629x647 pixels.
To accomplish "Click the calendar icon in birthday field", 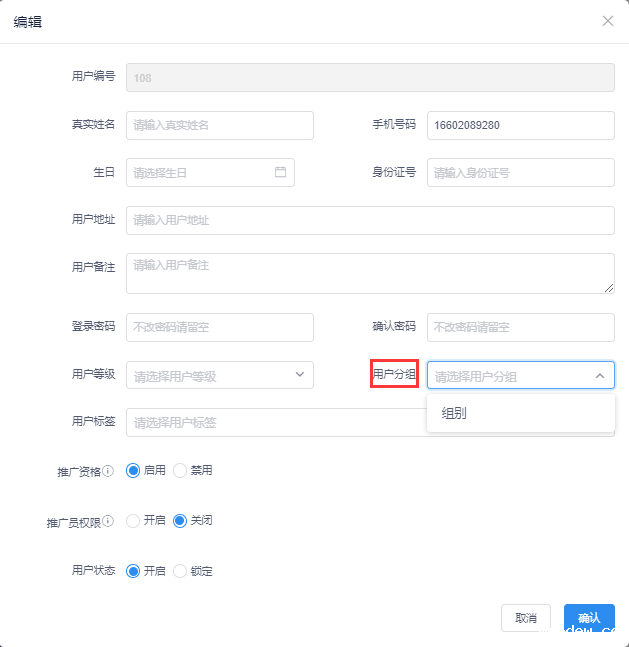I will (281, 172).
